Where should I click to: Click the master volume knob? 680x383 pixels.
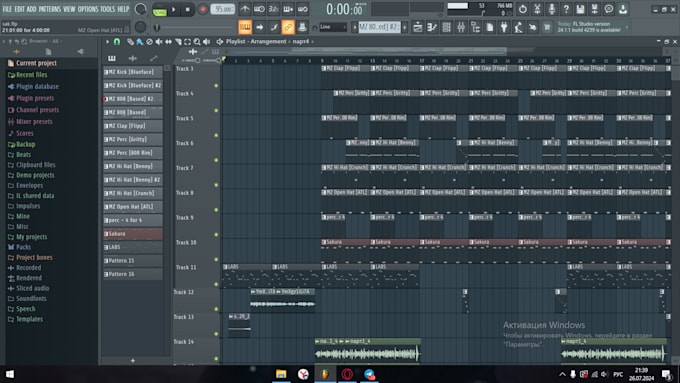coord(141,9)
